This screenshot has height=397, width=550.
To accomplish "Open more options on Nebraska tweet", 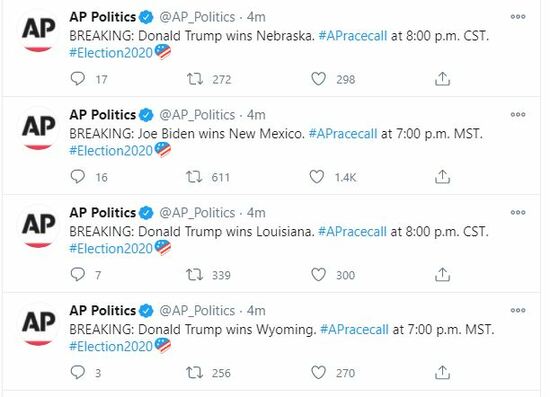I will pyautogui.click(x=518, y=16).
